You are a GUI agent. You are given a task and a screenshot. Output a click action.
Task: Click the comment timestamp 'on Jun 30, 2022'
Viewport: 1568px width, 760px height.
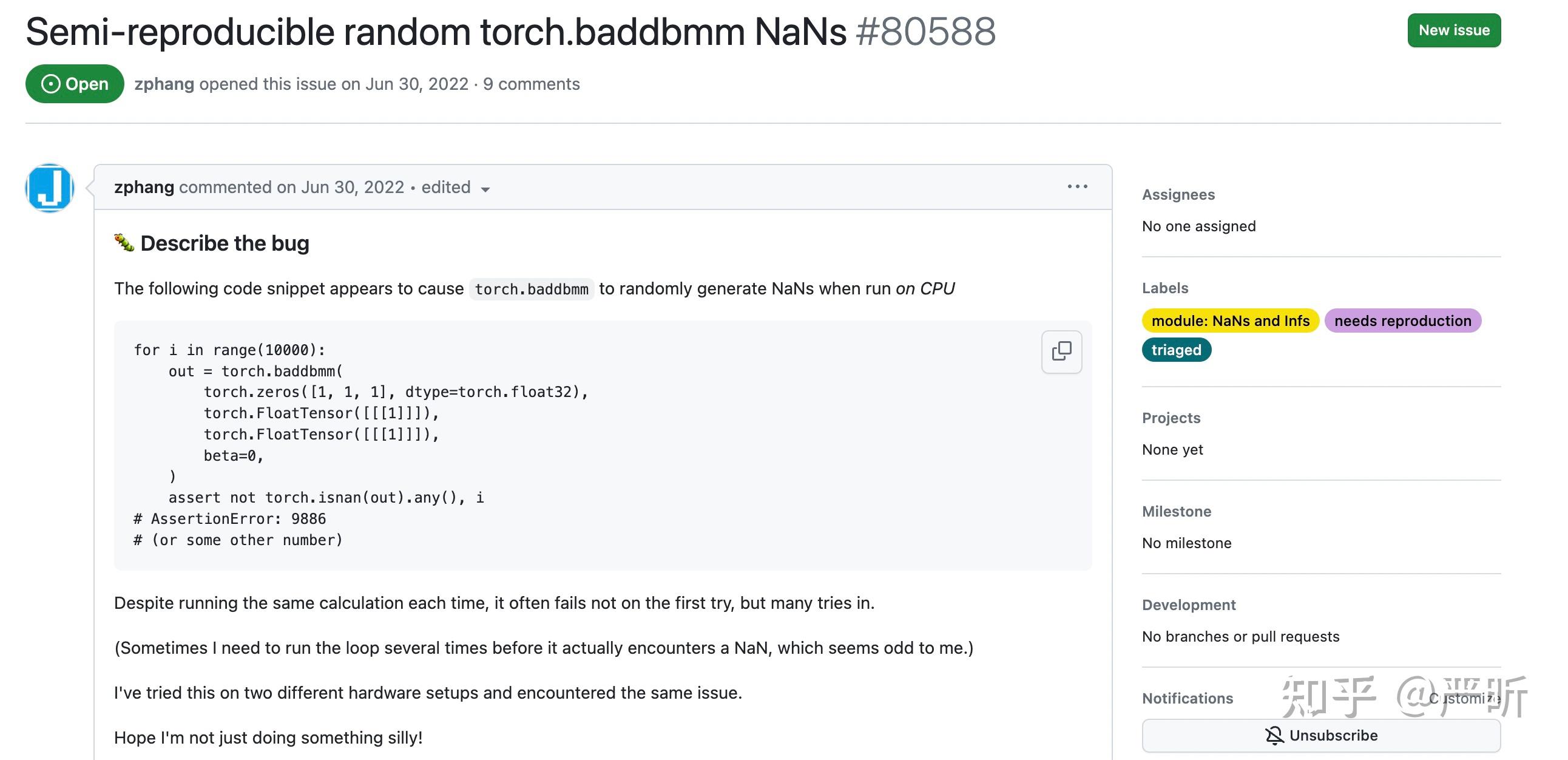[x=340, y=188]
